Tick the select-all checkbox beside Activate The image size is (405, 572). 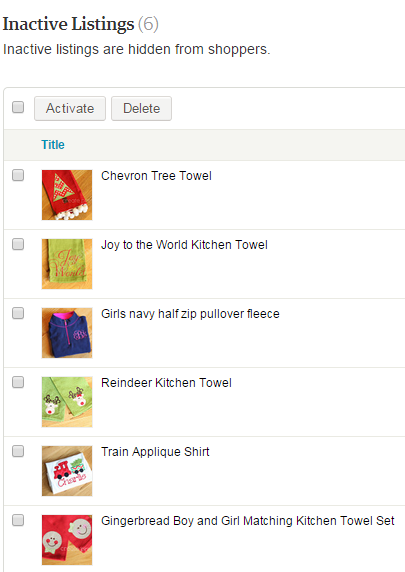click(x=18, y=107)
